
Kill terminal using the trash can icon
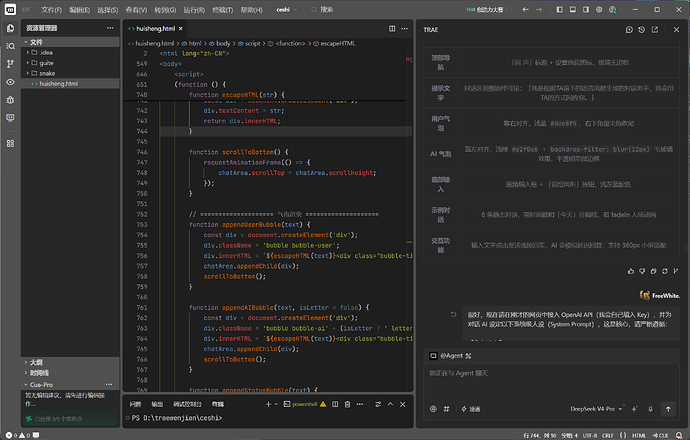[347, 404]
